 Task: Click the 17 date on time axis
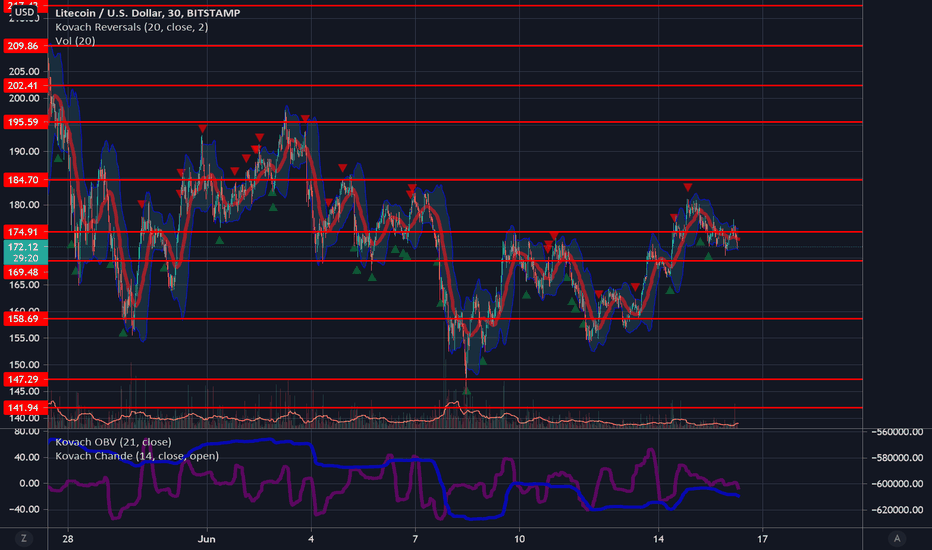tap(763, 539)
